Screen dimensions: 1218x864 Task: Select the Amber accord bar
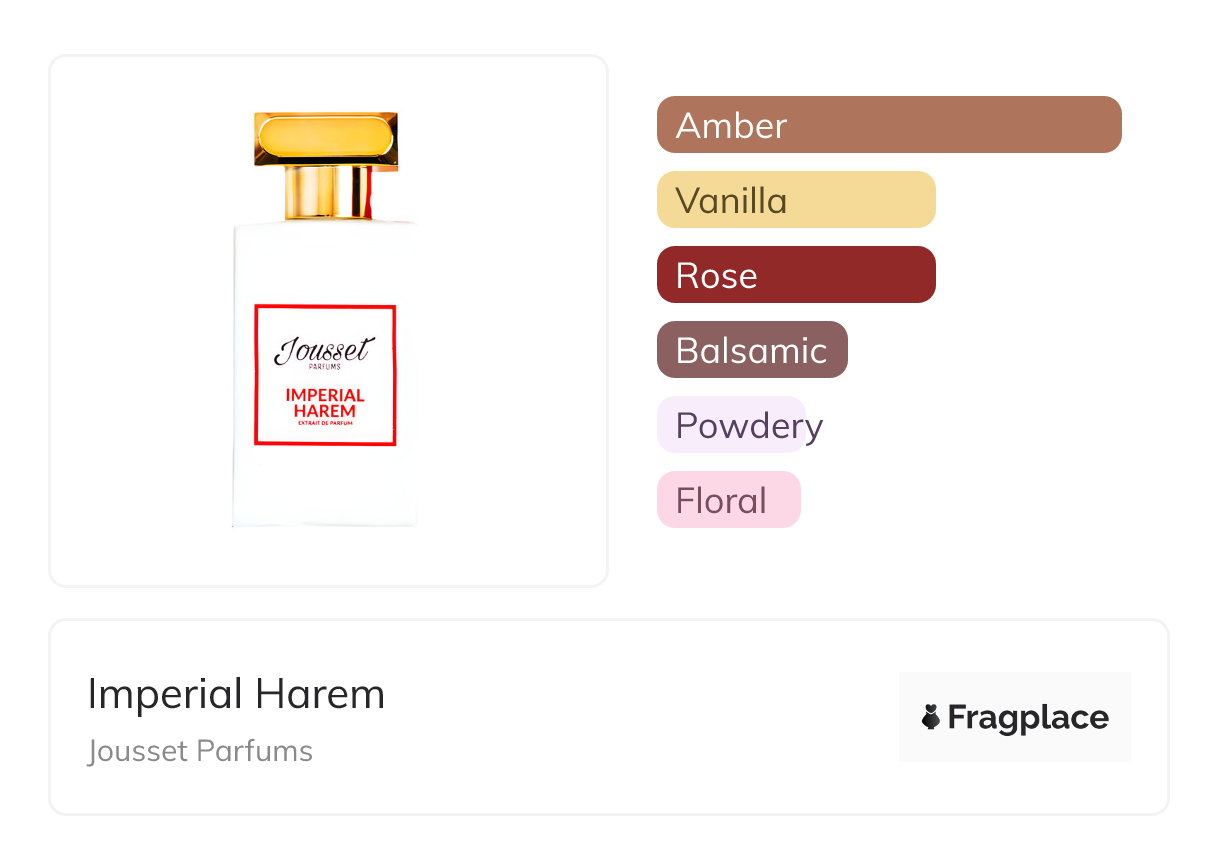[x=888, y=125]
